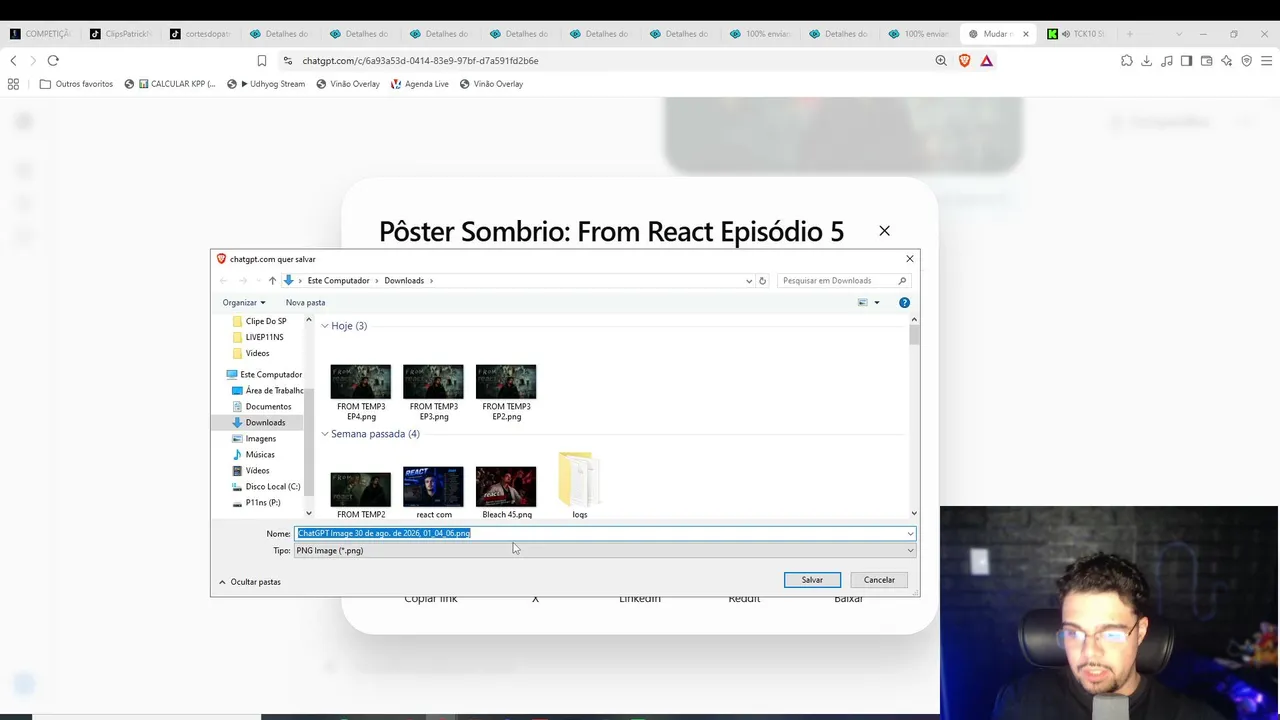Bookmark this page icon in address bar
The width and height of the screenshot is (1280, 720).
pyautogui.click(x=262, y=60)
